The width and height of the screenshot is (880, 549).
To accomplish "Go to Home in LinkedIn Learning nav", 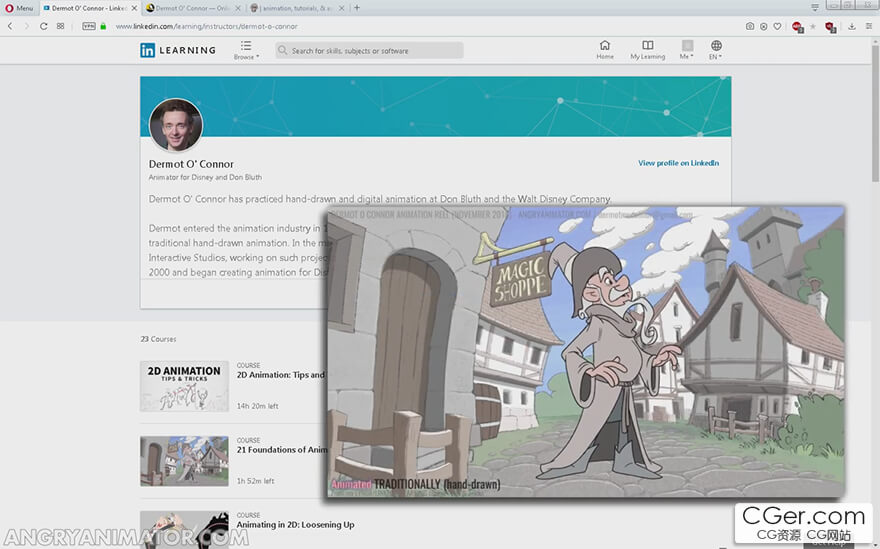I will [604, 50].
